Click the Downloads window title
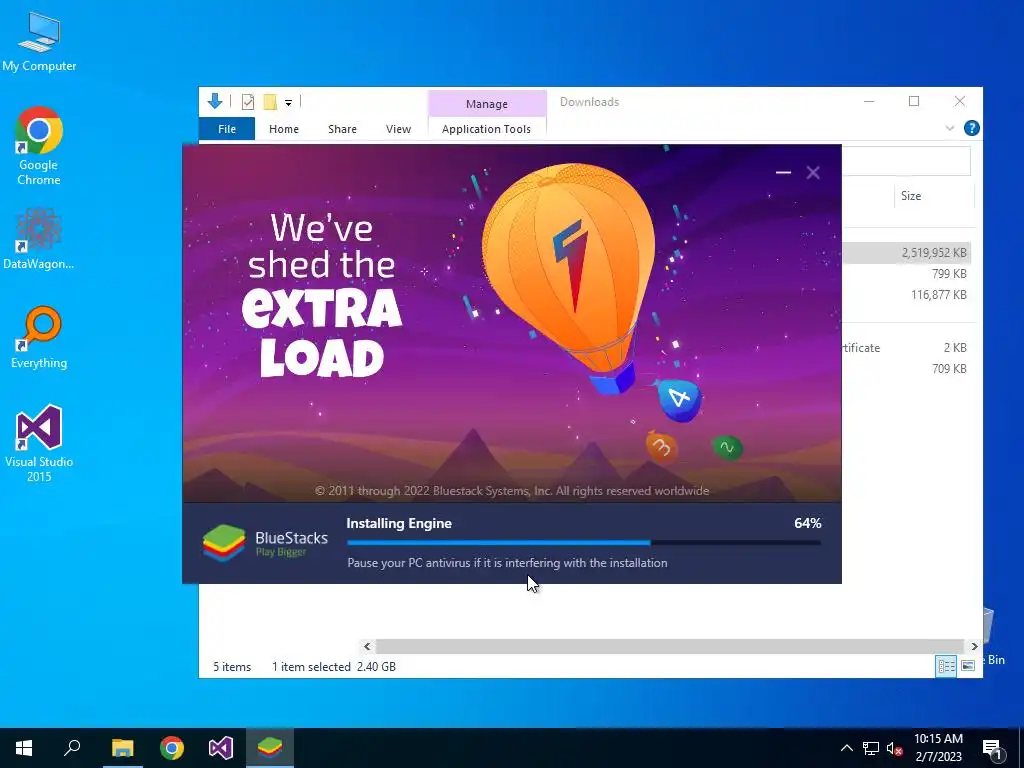Viewport: 1024px width, 768px height. pyautogui.click(x=589, y=102)
